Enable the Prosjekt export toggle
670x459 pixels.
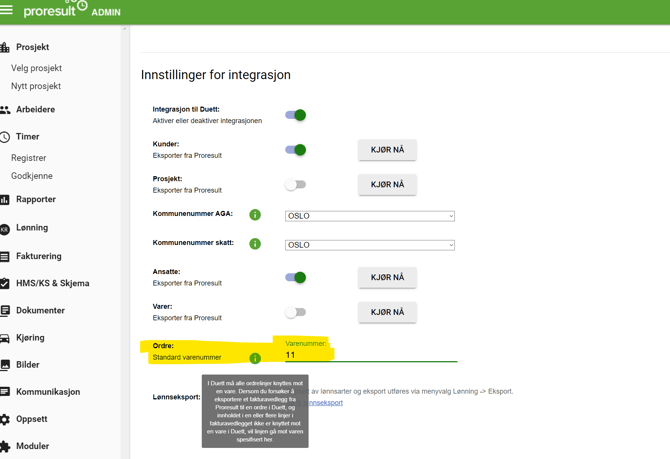(295, 185)
